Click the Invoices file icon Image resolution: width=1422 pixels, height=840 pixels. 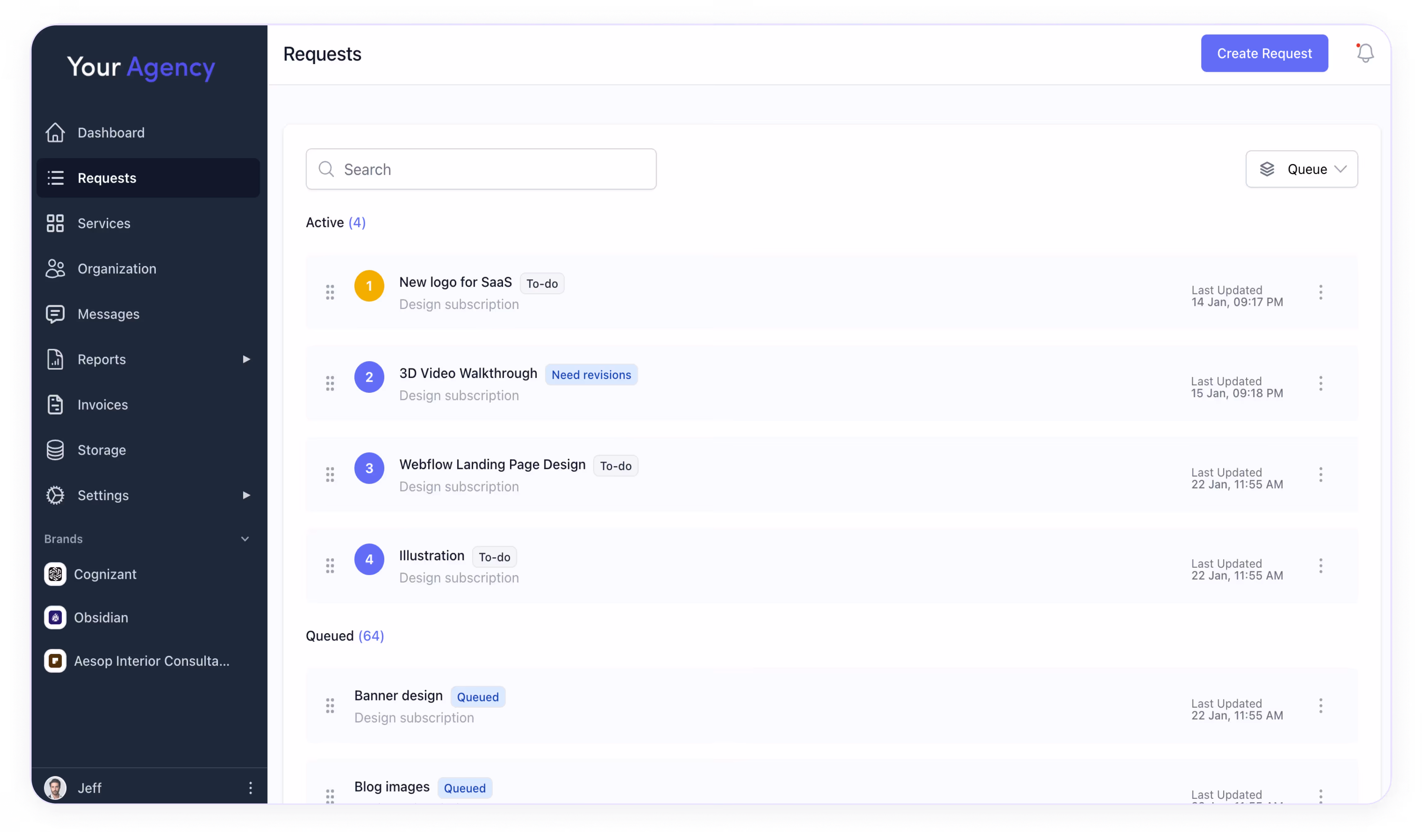click(55, 404)
